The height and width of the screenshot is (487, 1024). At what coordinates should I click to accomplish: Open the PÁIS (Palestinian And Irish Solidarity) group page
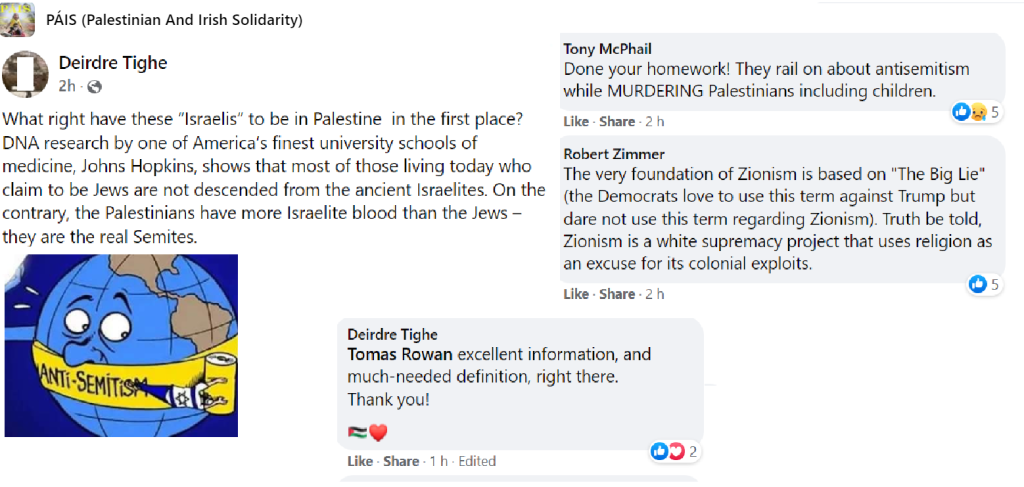click(174, 20)
